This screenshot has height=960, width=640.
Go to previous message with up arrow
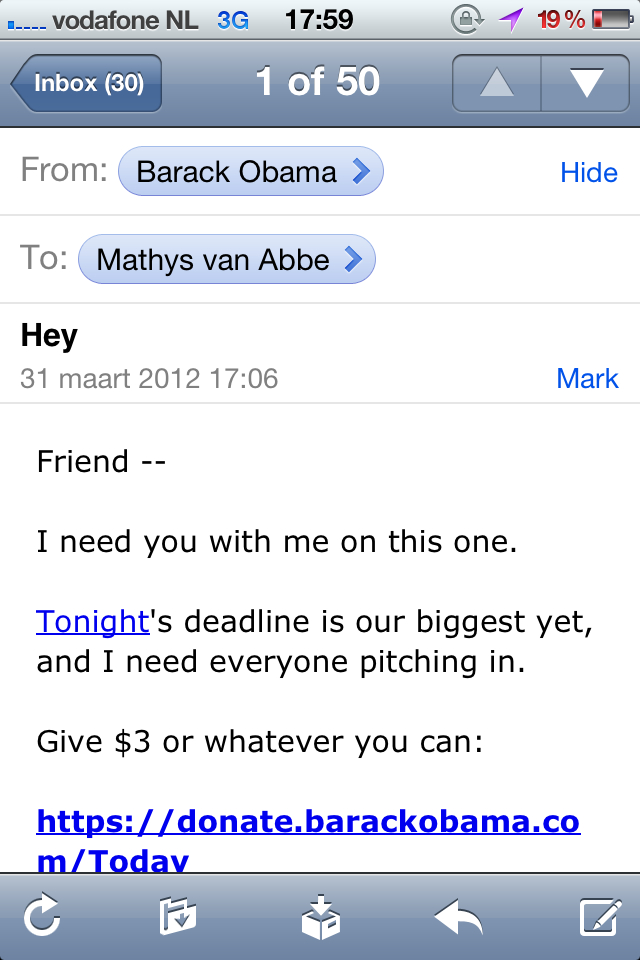click(496, 83)
